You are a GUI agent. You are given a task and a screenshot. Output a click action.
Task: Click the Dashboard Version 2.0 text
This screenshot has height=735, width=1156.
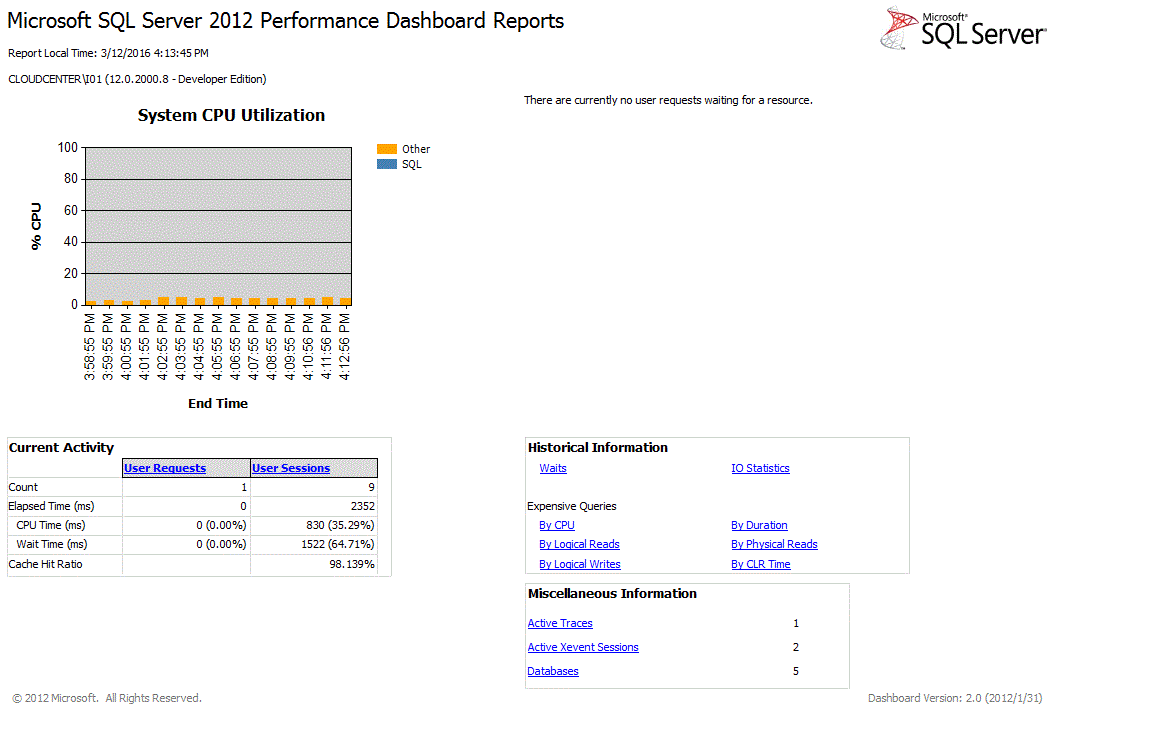955,698
